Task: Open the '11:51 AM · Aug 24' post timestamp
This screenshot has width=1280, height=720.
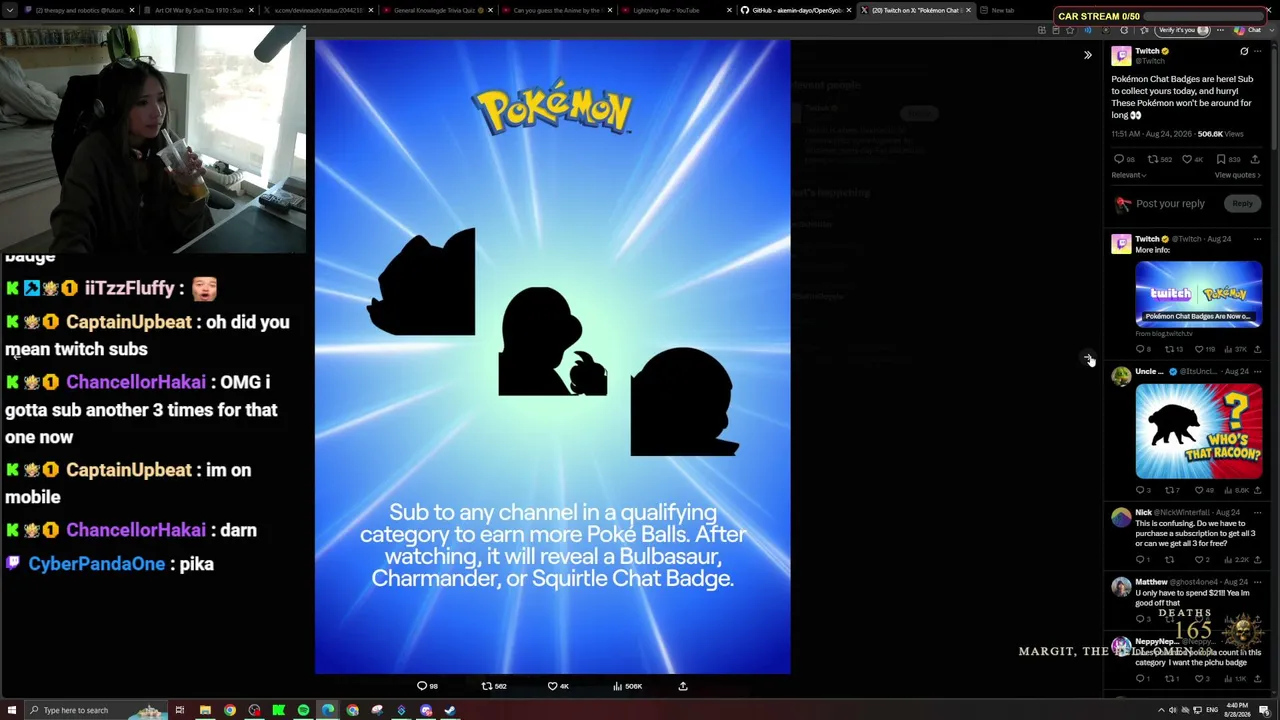Action: point(1152,134)
